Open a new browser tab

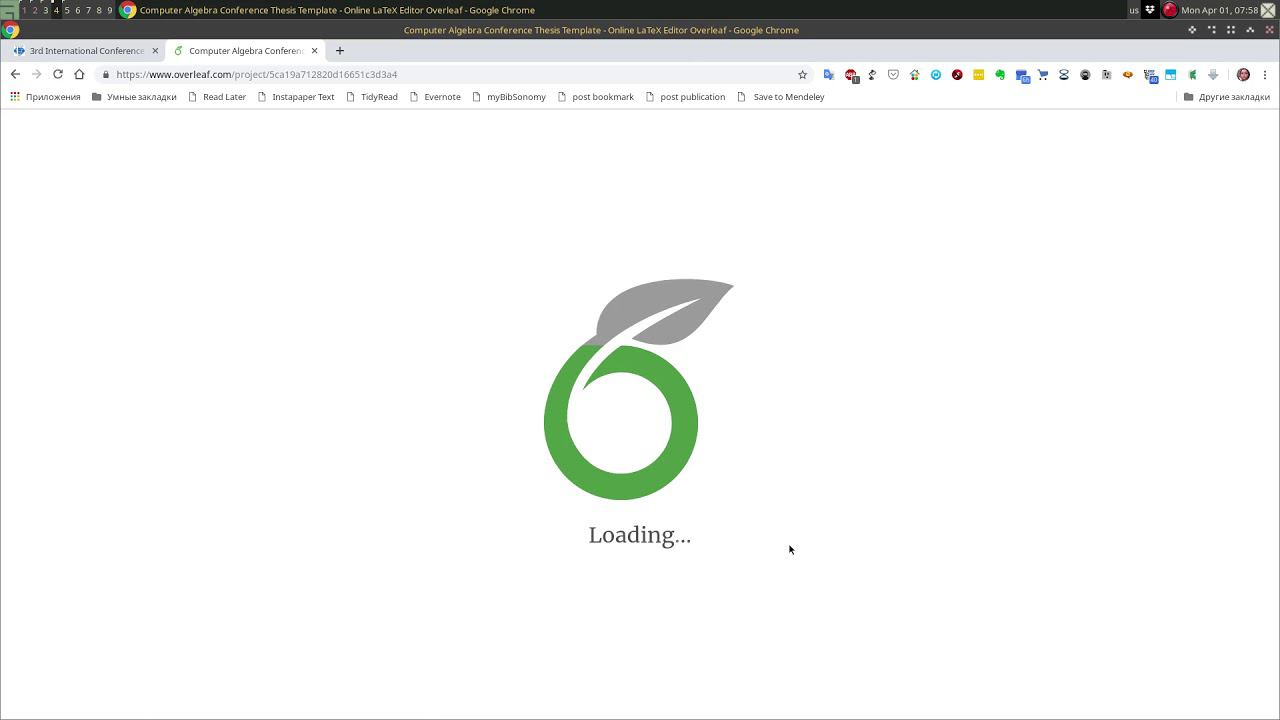click(x=340, y=50)
